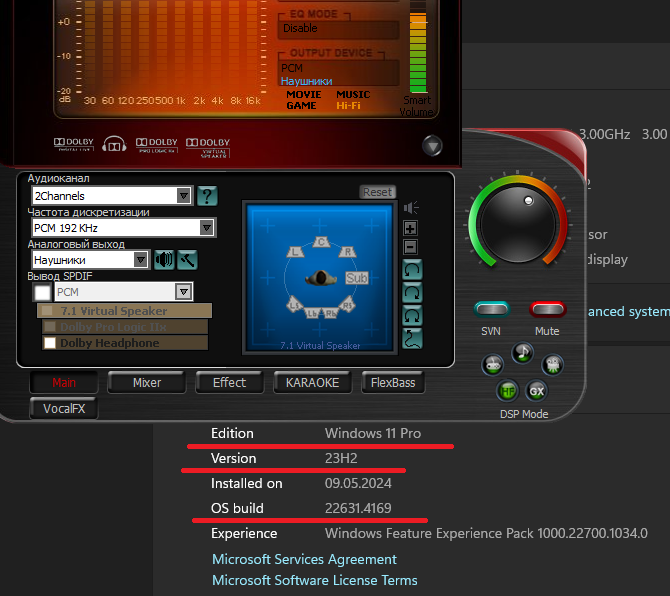Viewport: 670px width, 596px height.
Task: Select the center C speaker
Action: (x=321, y=242)
